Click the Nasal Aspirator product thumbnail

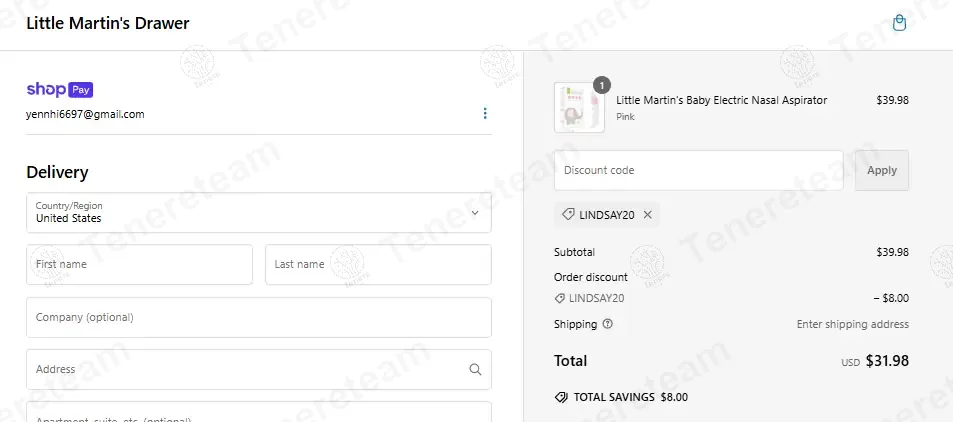point(579,108)
